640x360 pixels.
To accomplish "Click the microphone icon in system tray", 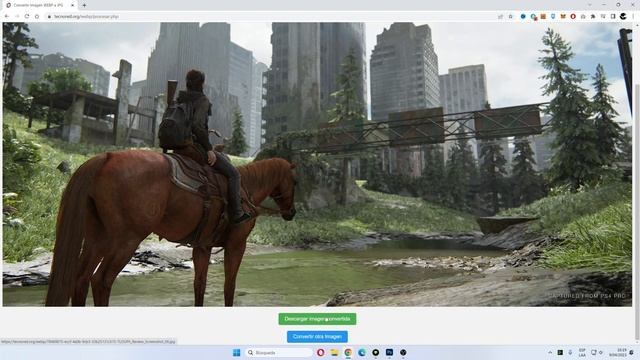I will [570, 352].
